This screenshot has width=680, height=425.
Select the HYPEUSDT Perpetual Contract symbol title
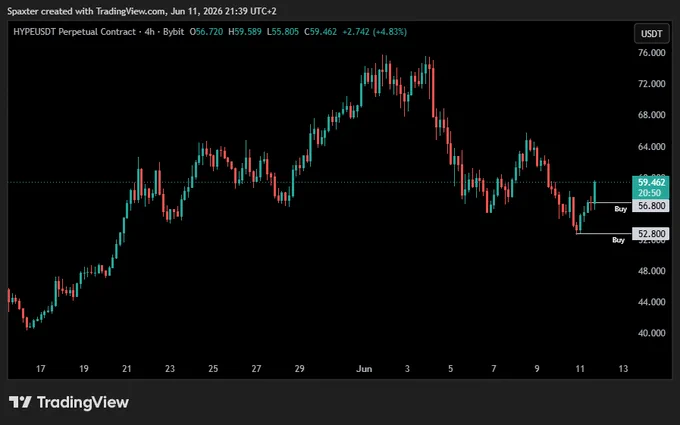(74, 32)
